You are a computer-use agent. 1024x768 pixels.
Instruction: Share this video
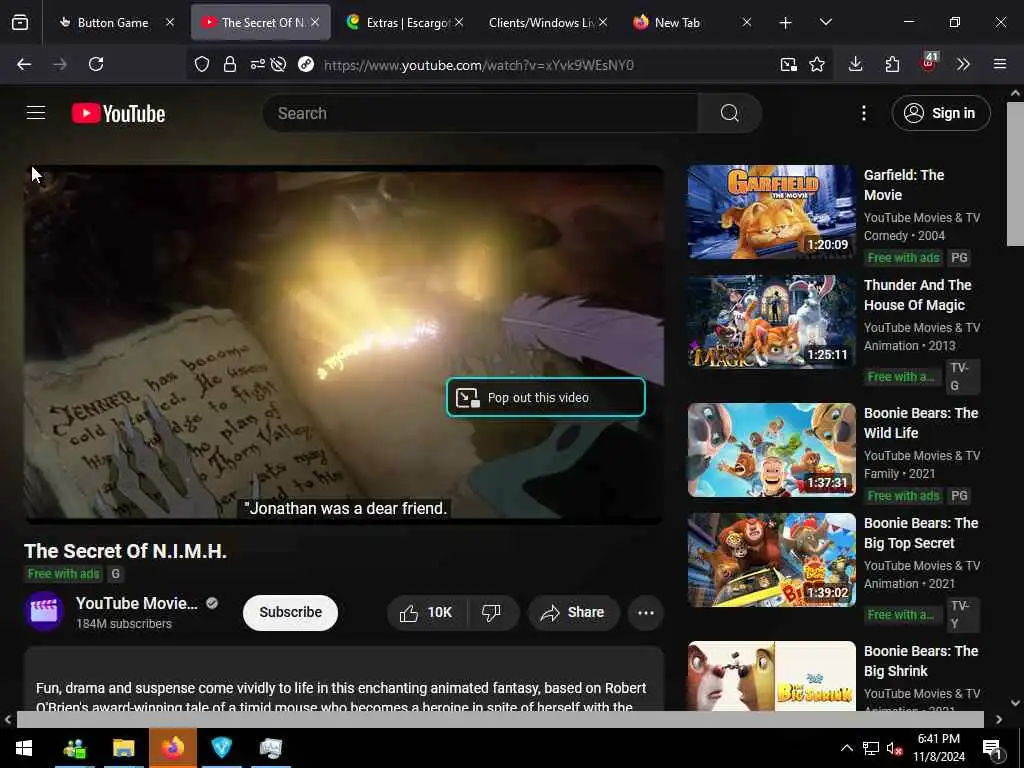point(573,613)
